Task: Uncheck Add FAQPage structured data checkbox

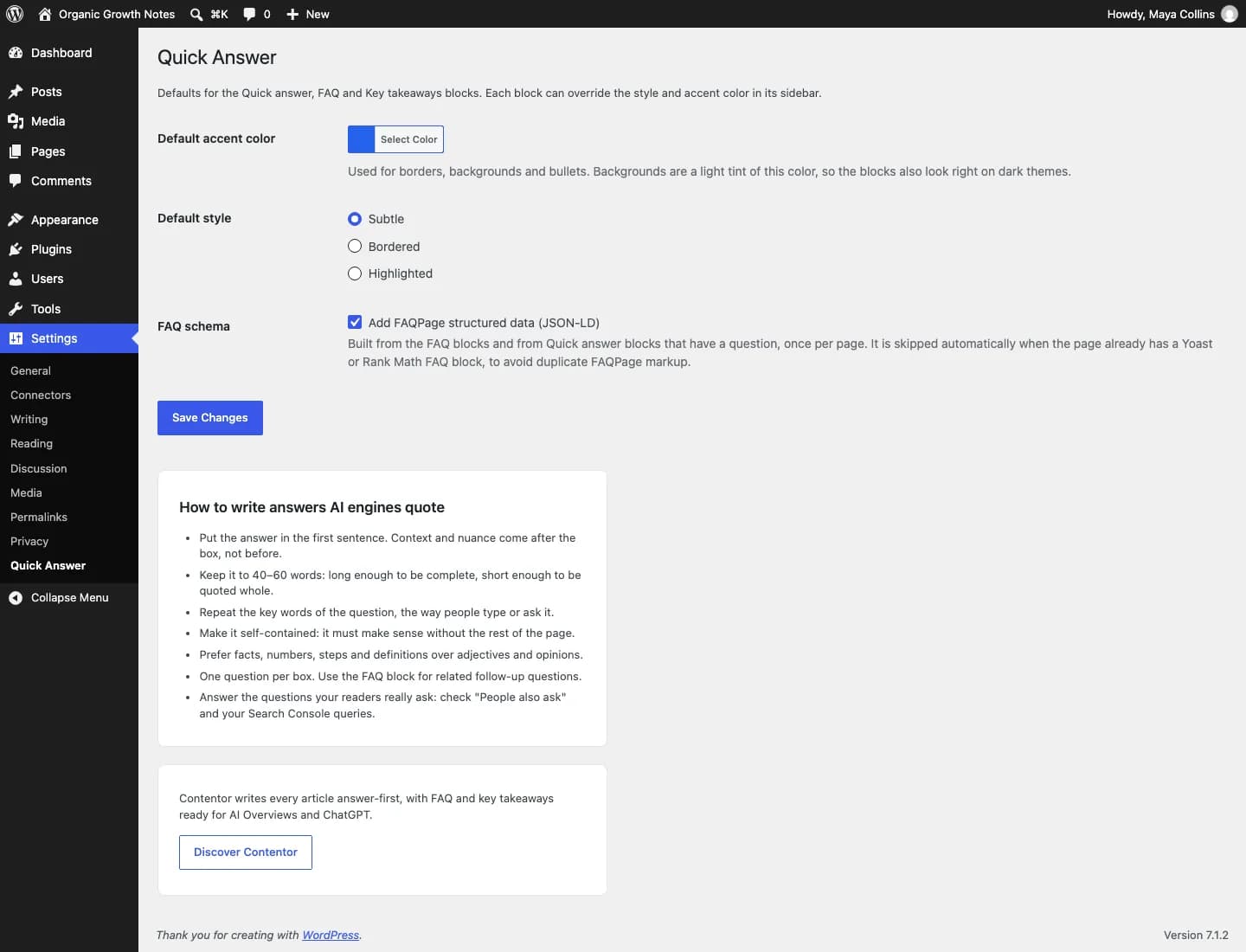Action: (x=355, y=323)
